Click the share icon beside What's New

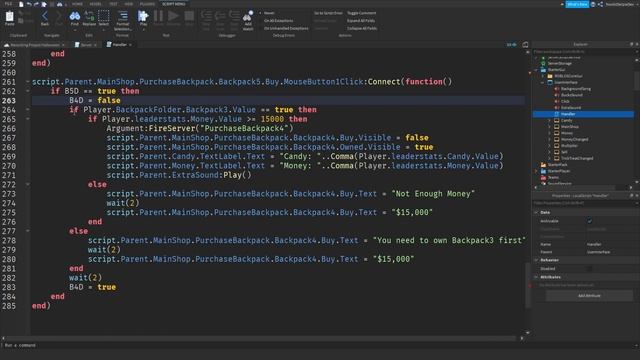(x=600, y=4)
